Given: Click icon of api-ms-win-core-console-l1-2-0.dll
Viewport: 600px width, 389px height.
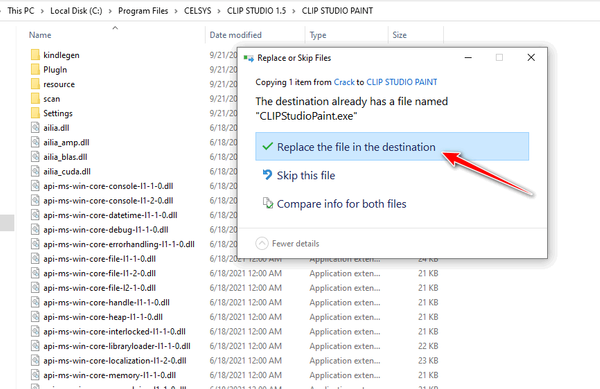Looking at the screenshot, I should tap(35, 200).
